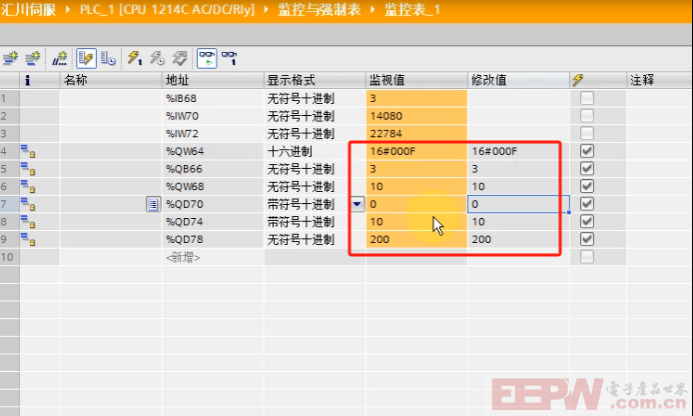Click monitor value 14080
This screenshot has height=416, width=693.
(x=386, y=116)
